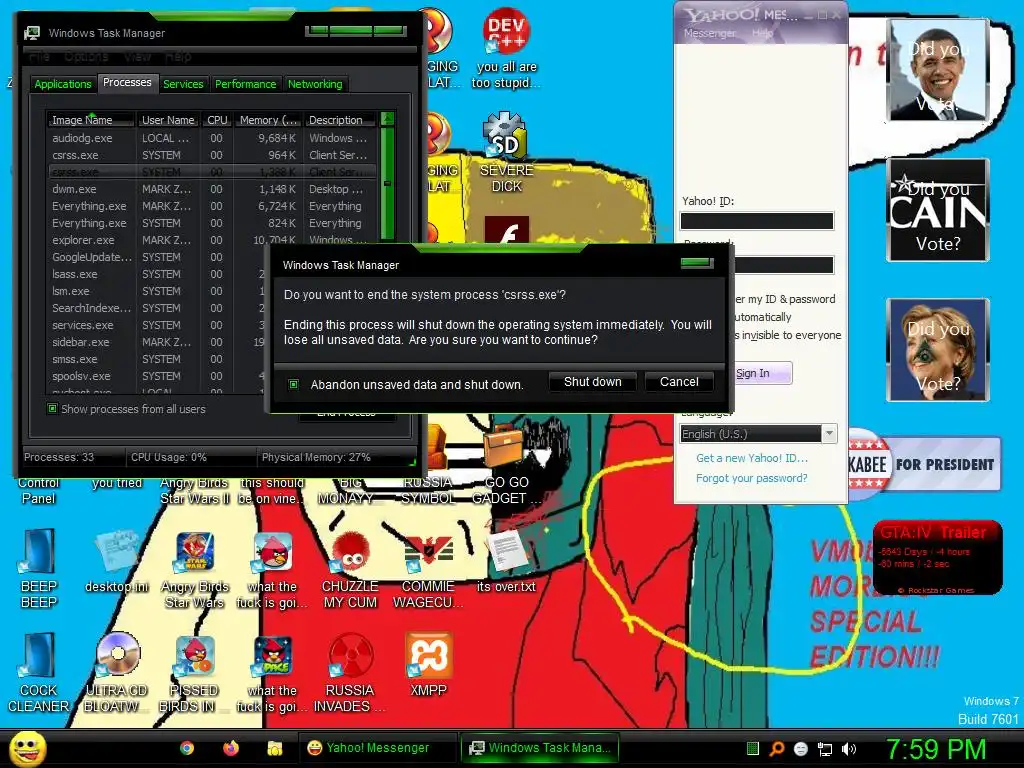Image resolution: width=1024 pixels, height=768 pixels.
Task: Click the Shut down button
Action: [592, 382]
